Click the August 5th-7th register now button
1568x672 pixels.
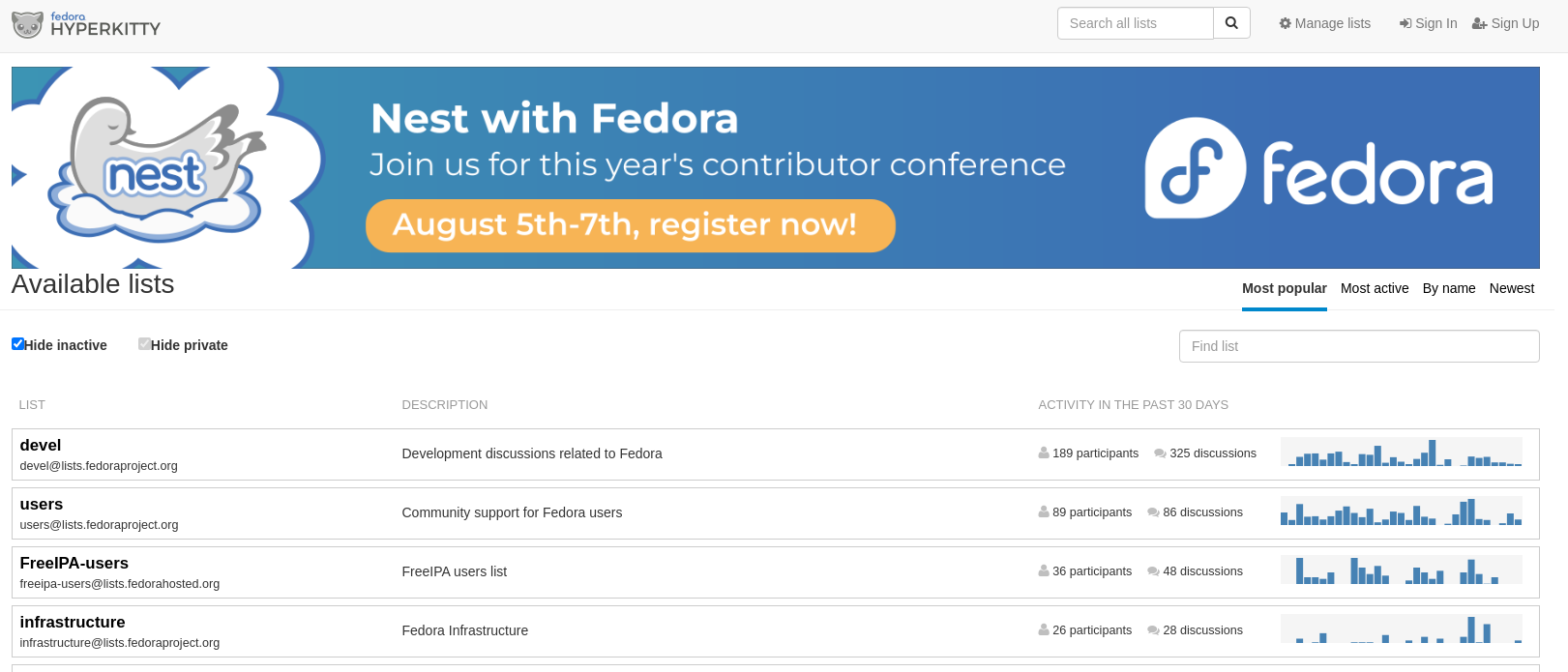click(x=630, y=225)
